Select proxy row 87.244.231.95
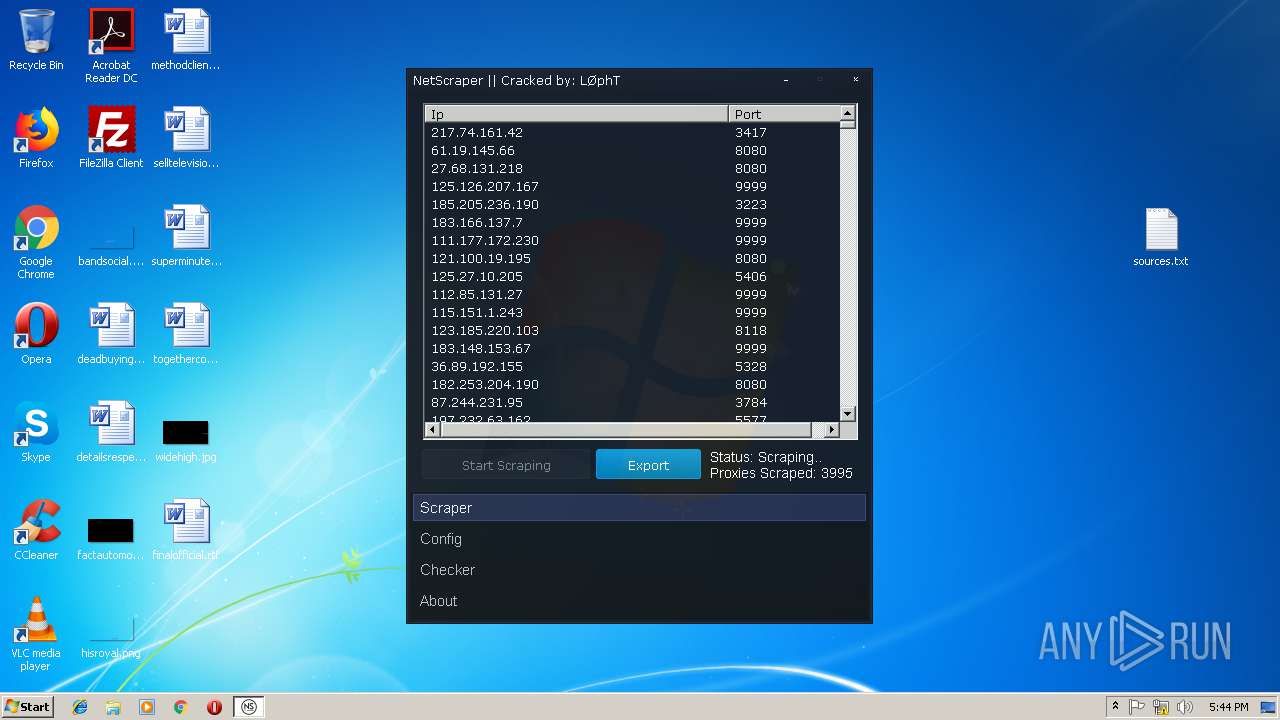The height and width of the screenshot is (720, 1280). point(632,402)
